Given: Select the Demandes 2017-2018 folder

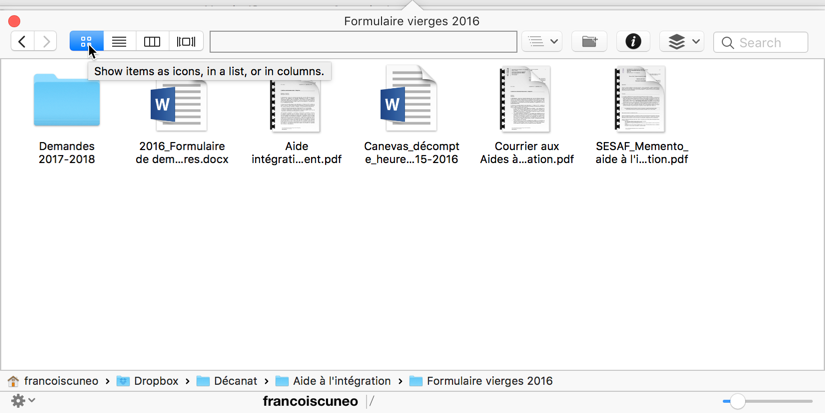Looking at the screenshot, I should point(67,101).
